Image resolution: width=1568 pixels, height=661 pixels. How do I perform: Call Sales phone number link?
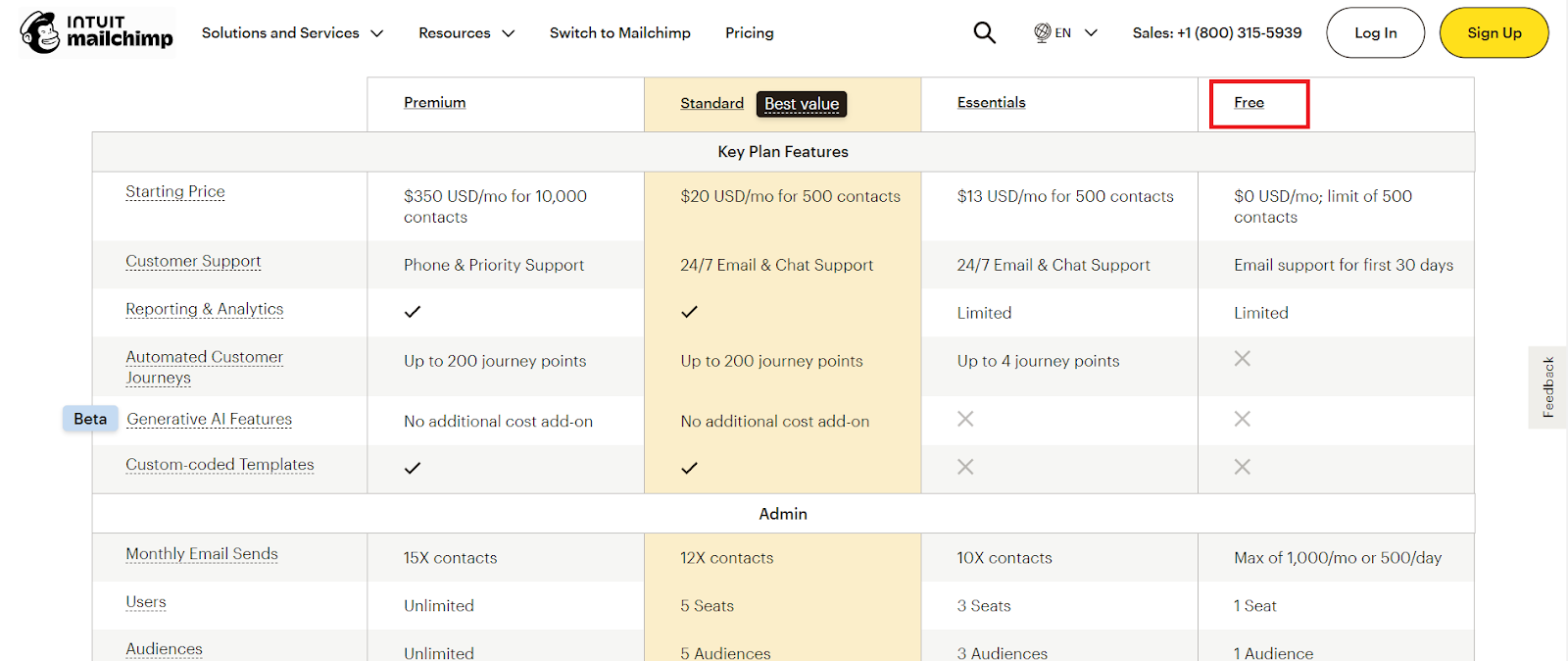[1217, 32]
